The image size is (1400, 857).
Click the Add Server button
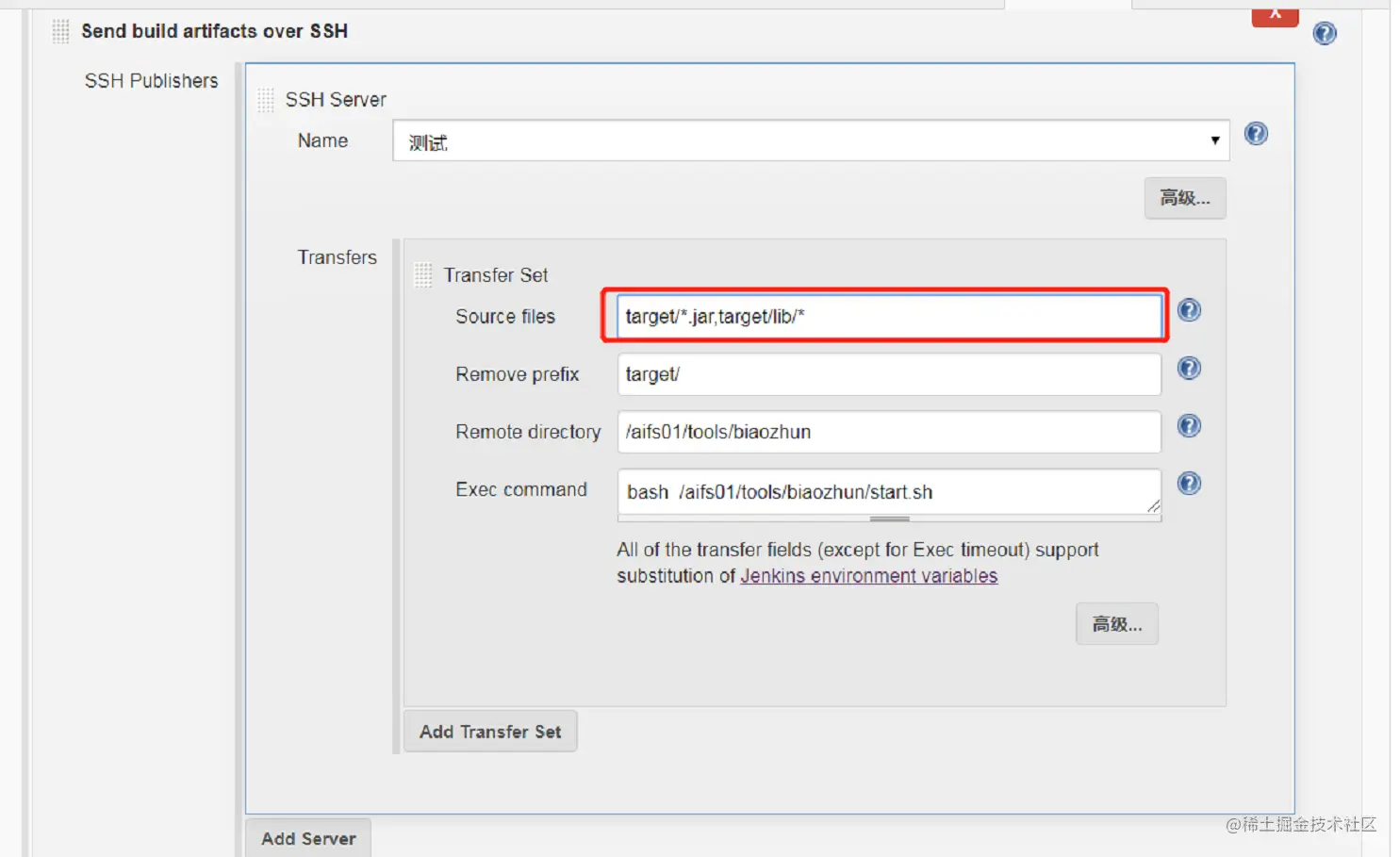tap(308, 838)
